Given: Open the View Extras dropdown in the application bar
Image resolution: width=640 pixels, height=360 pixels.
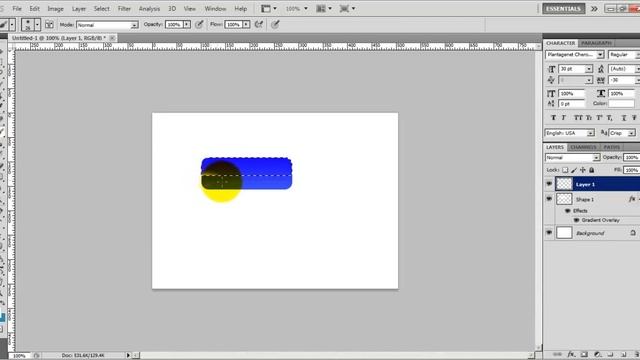Looking at the screenshot, I should pos(269,9).
